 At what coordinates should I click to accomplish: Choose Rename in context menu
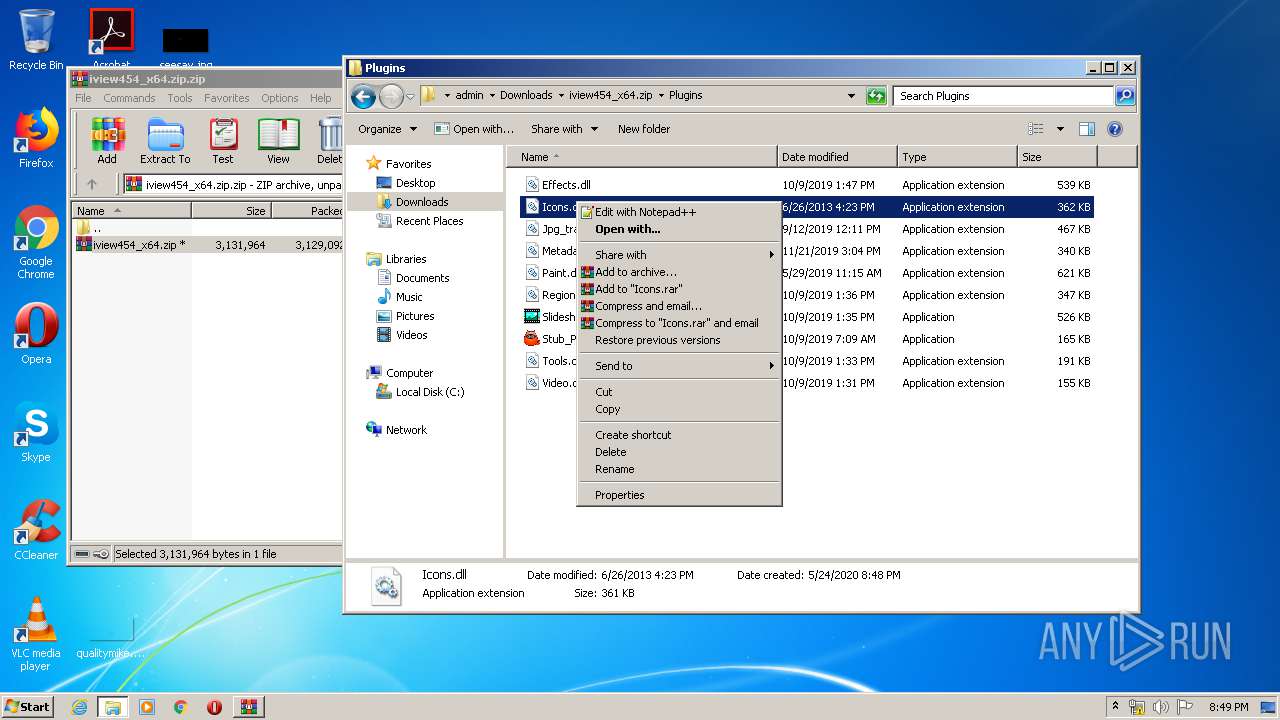coord(679,469)
